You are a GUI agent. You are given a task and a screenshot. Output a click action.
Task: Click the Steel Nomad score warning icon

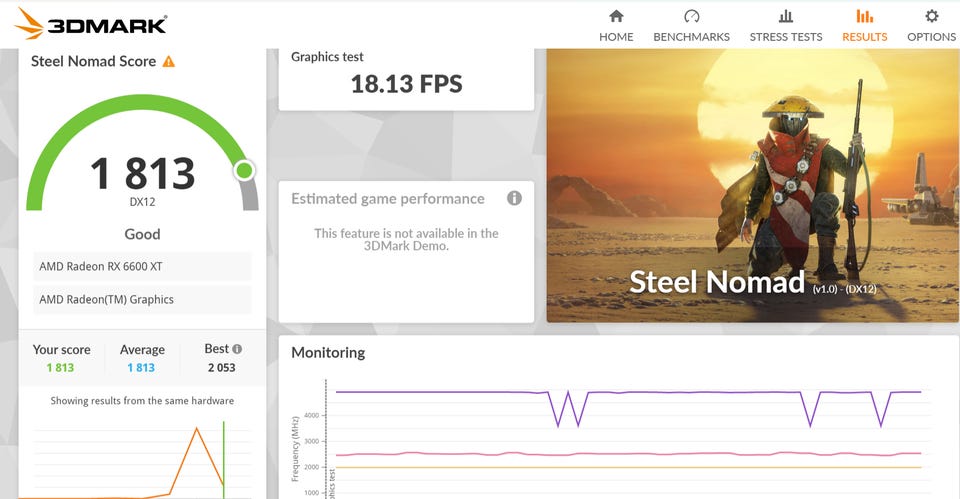[168, 61]
